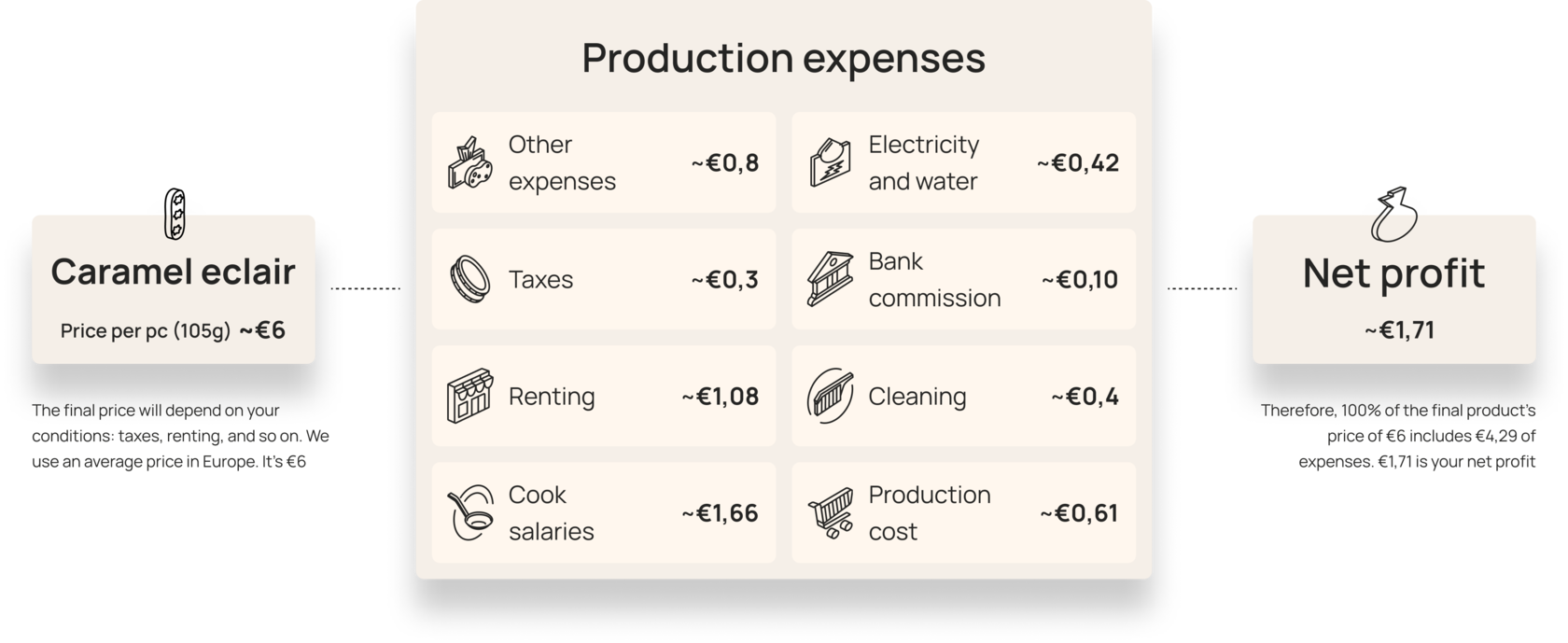The height and width of the screenshot is (643, 1568).
Task: Click the Bank commission building icon
Action: pos(830,279)
